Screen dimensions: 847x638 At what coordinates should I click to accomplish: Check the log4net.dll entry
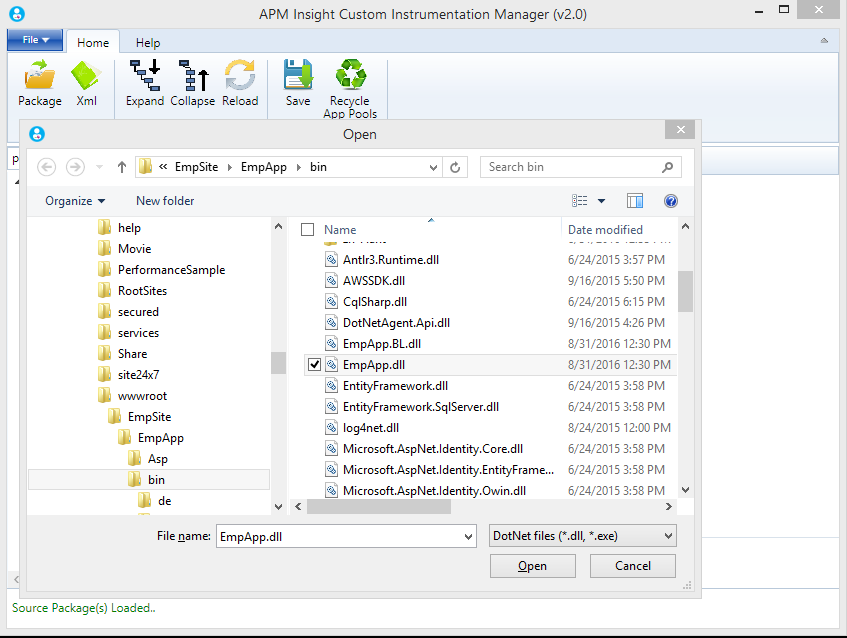pos(315,427)
